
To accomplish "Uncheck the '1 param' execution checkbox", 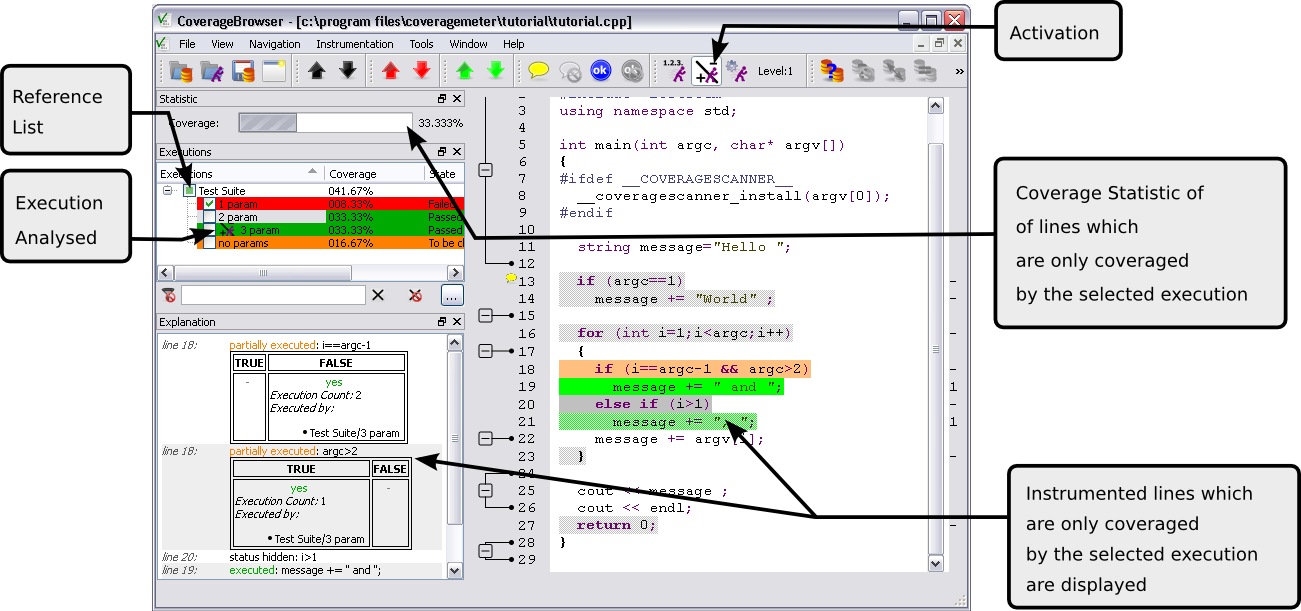I will (209, 204).
